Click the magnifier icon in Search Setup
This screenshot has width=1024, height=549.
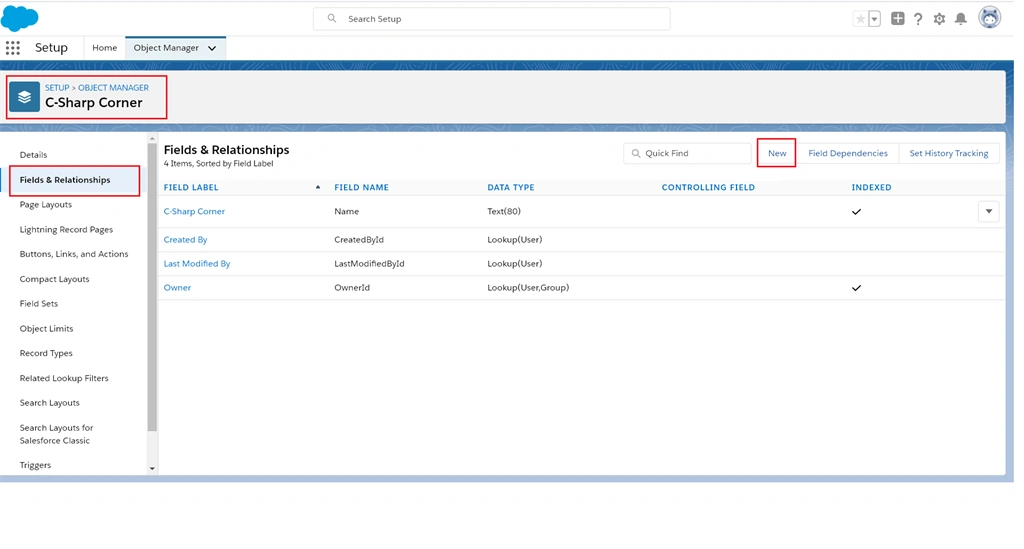[x=332, y=18]
